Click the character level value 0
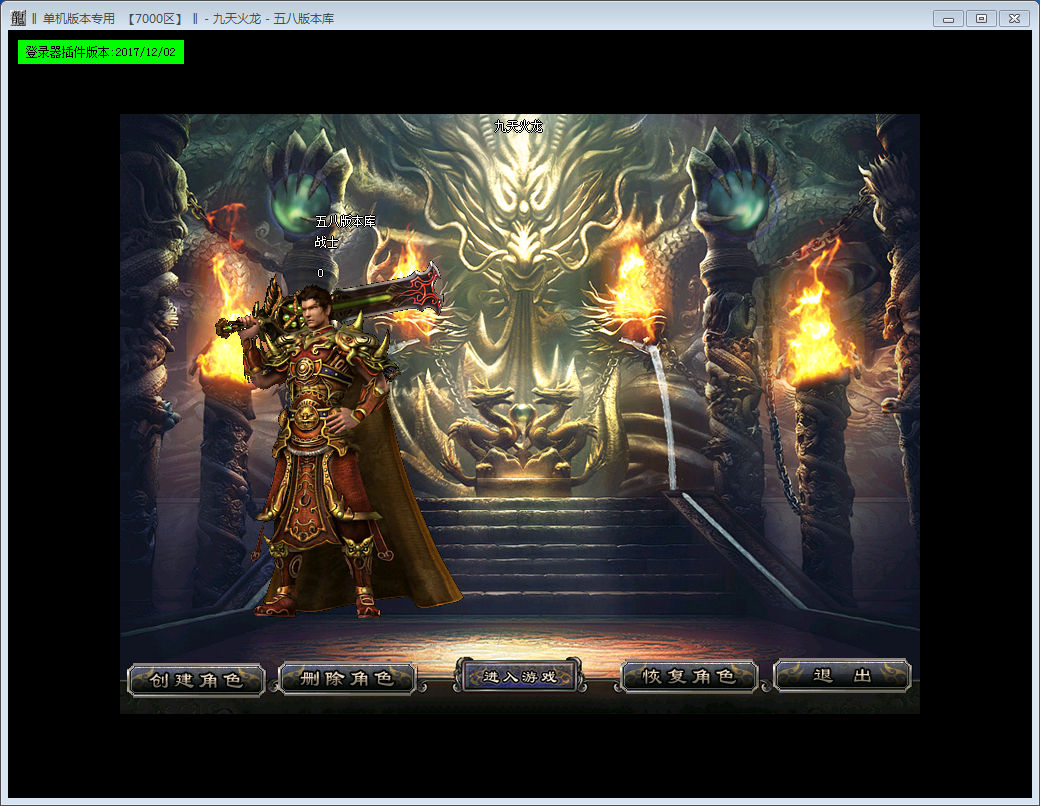 point(320,273)
